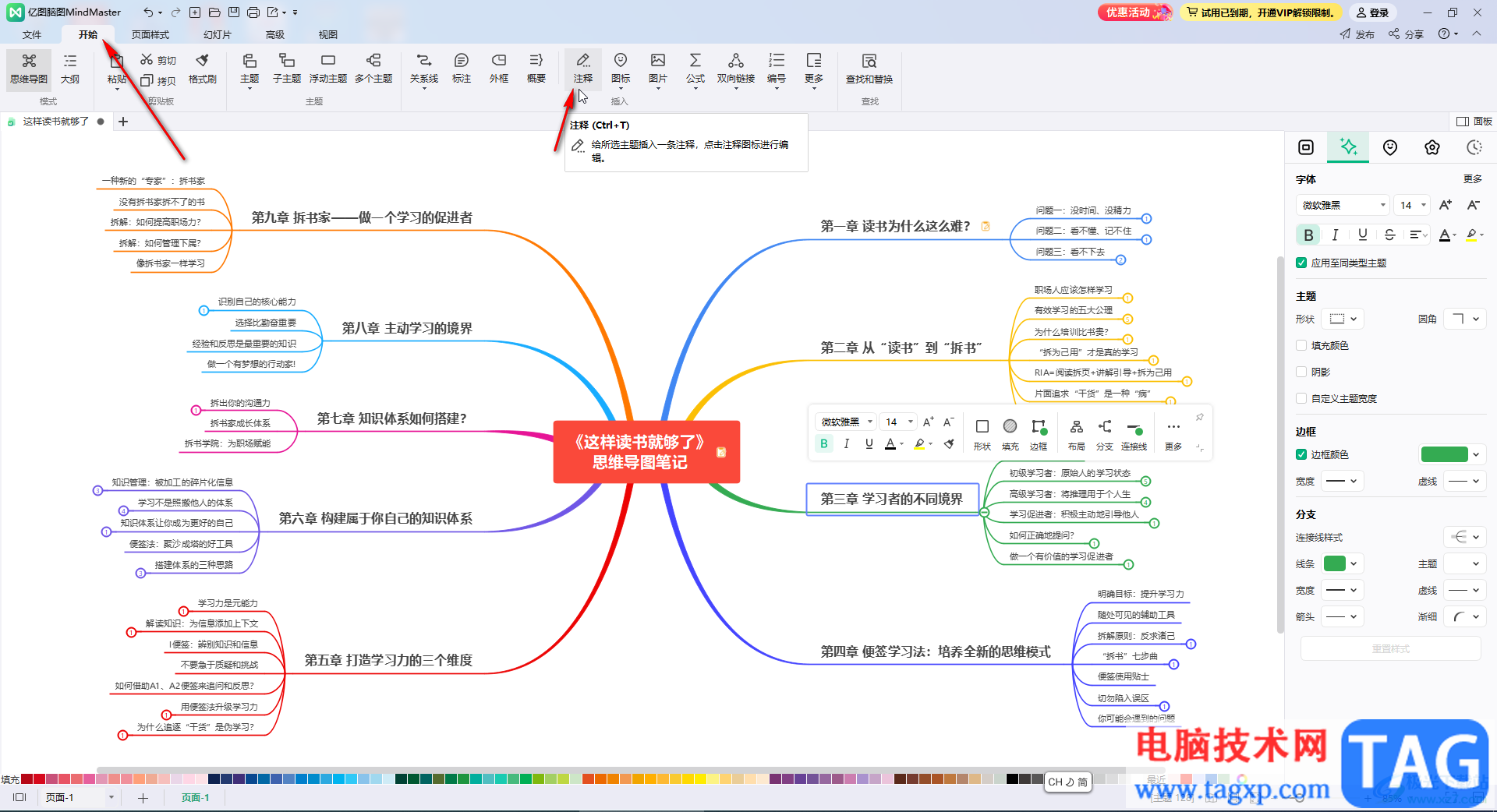Open the border Width dropdown
1497x812 pixels.
pyautogui.click(x=1343, y=481)
